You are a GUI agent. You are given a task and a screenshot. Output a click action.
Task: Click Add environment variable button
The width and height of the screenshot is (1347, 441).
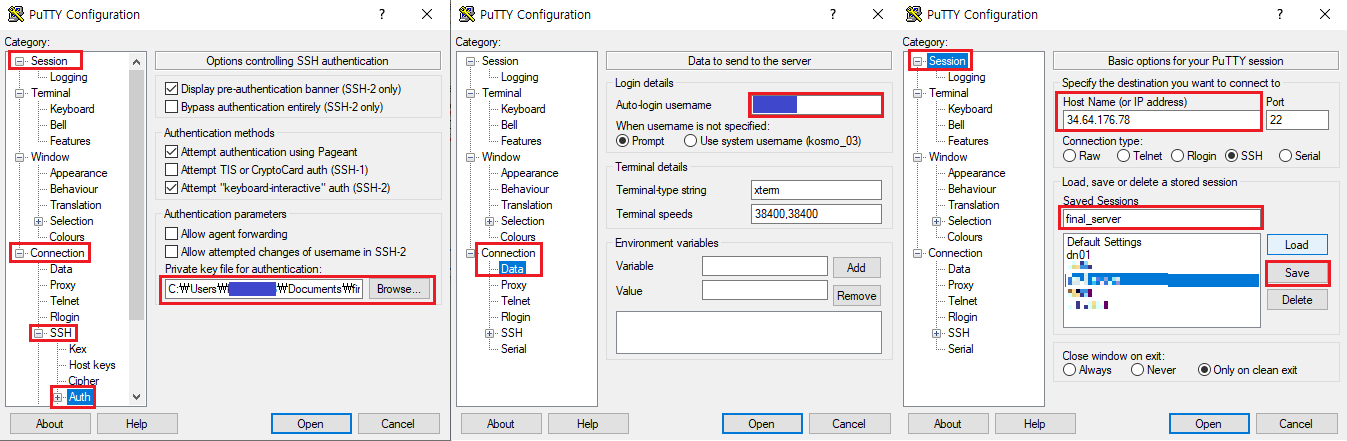856,267
